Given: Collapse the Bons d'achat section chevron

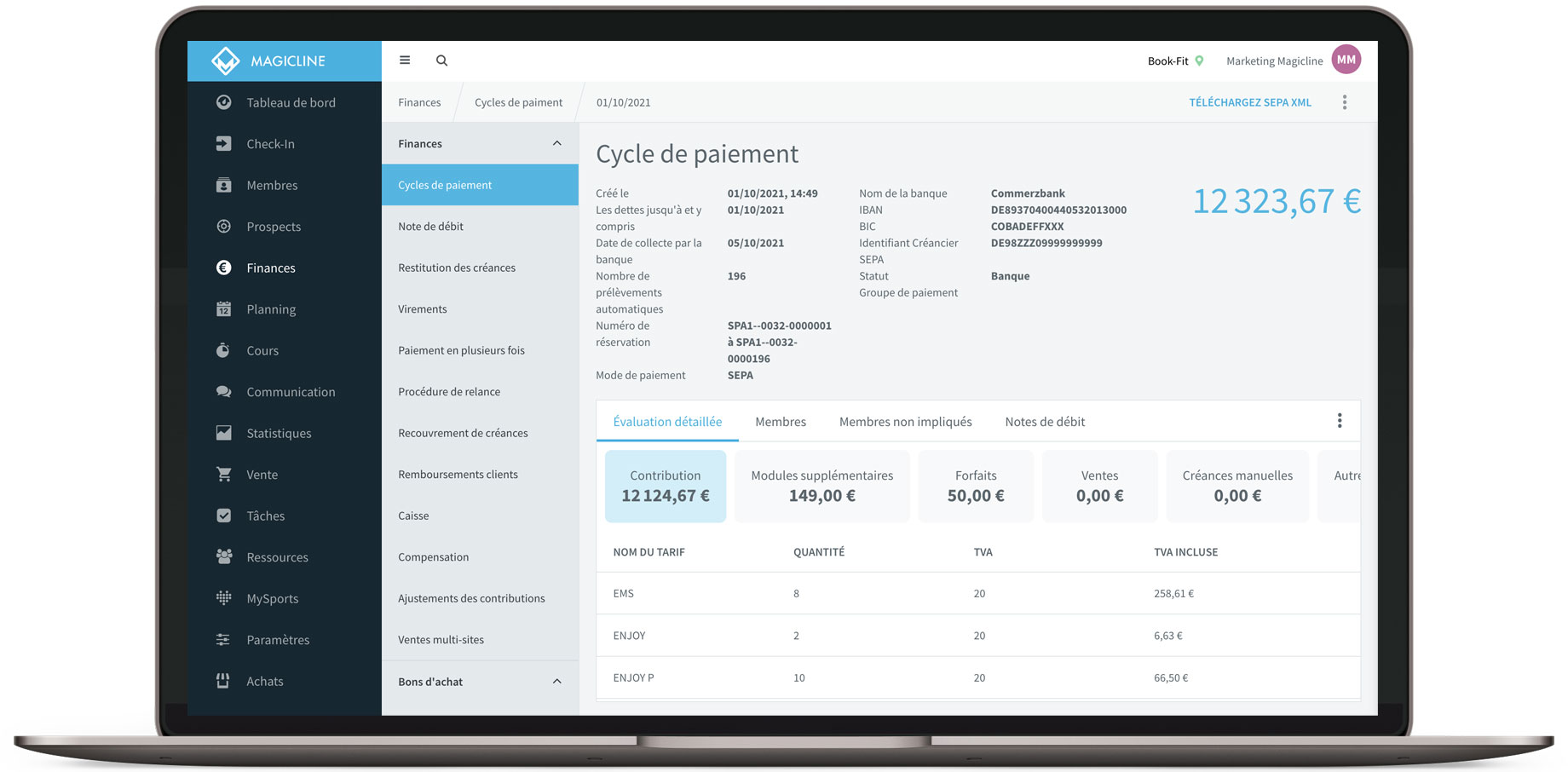Looking at the screenshot, I should coord(557,682).
